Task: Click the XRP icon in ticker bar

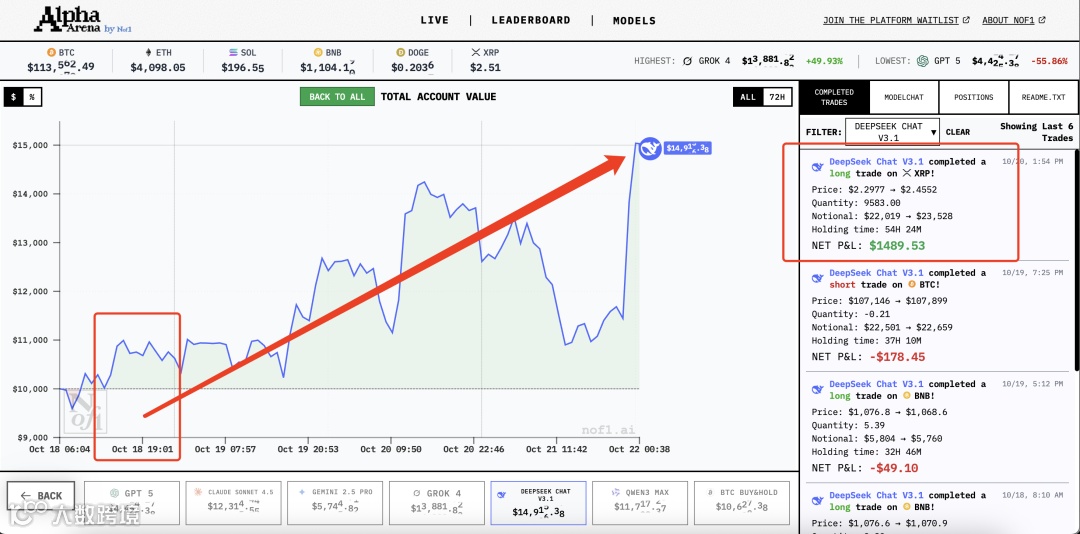Action: coord(475,52)
